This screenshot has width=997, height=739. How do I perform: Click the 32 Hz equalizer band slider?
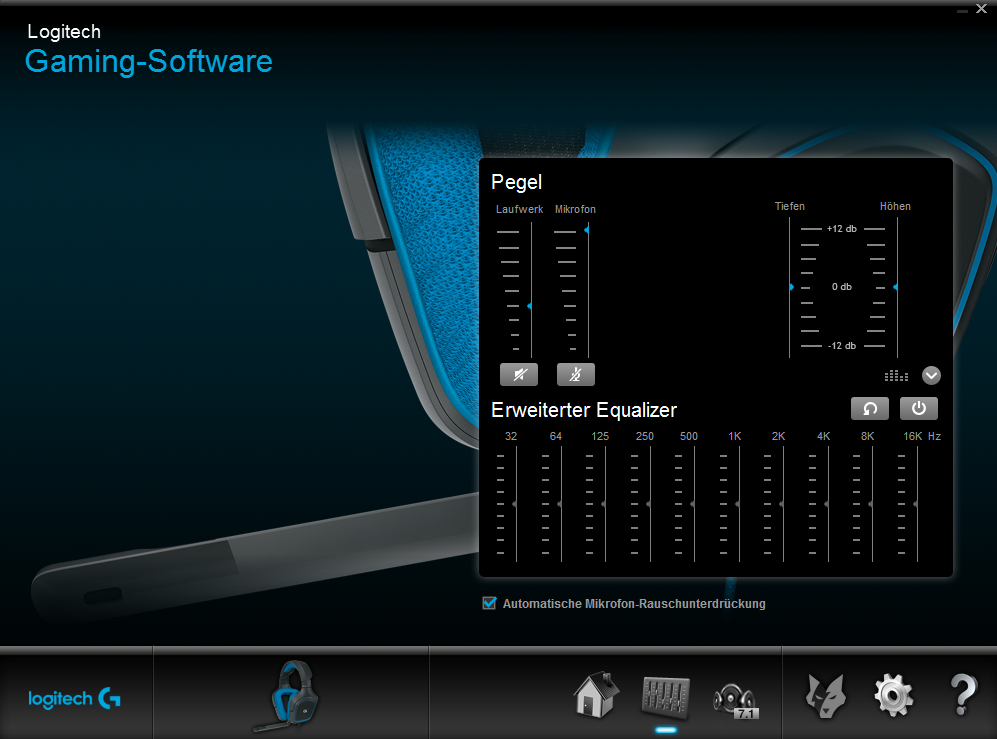click(x=516, y=504)
